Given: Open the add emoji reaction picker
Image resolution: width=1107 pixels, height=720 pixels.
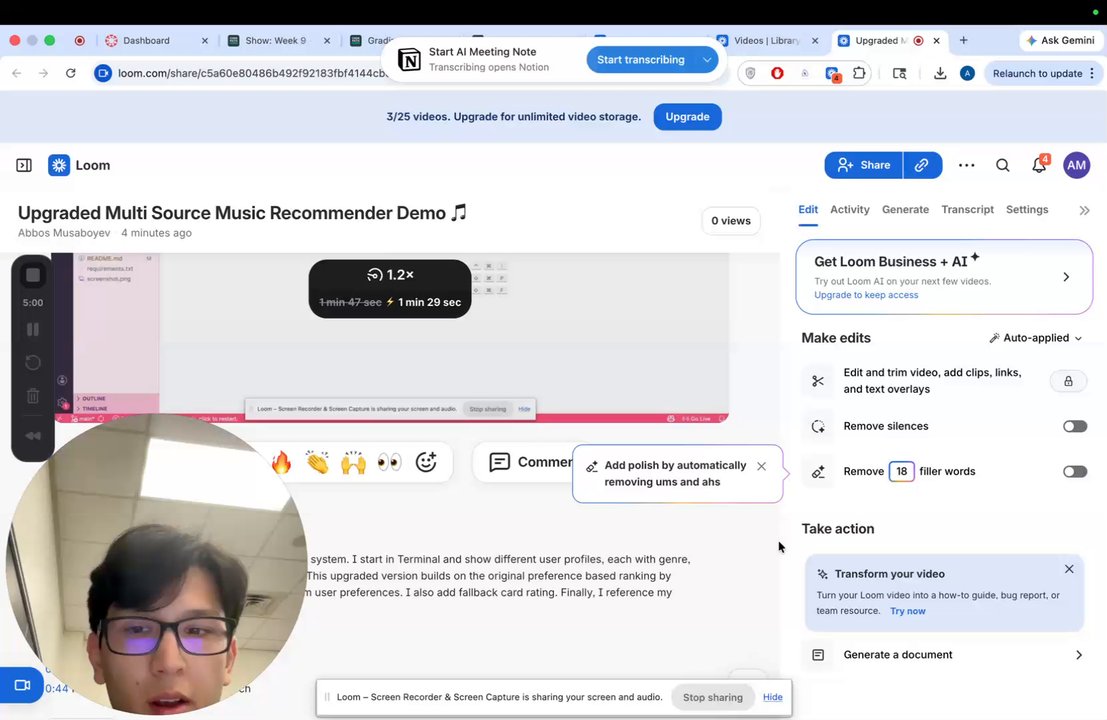Looking at the screenshot, I should (x=426, y=462).
